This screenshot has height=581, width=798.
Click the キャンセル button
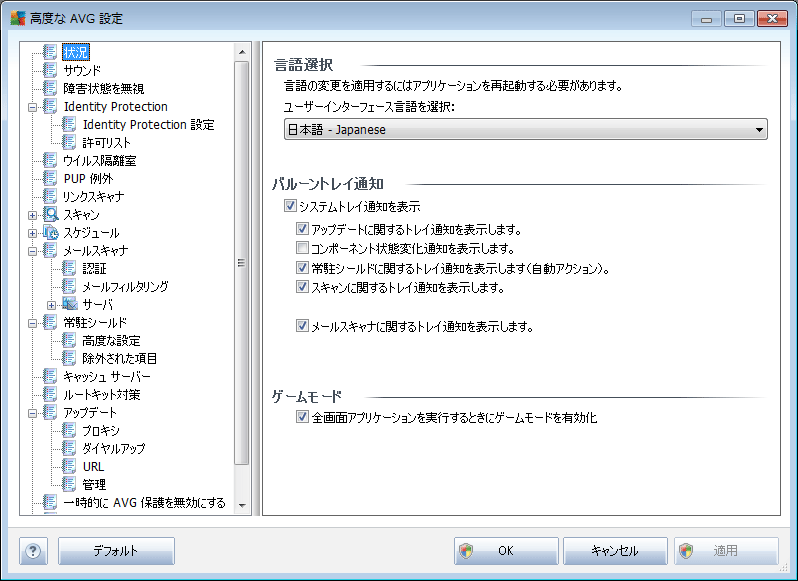pyautogui.click(x=615, y=551)
